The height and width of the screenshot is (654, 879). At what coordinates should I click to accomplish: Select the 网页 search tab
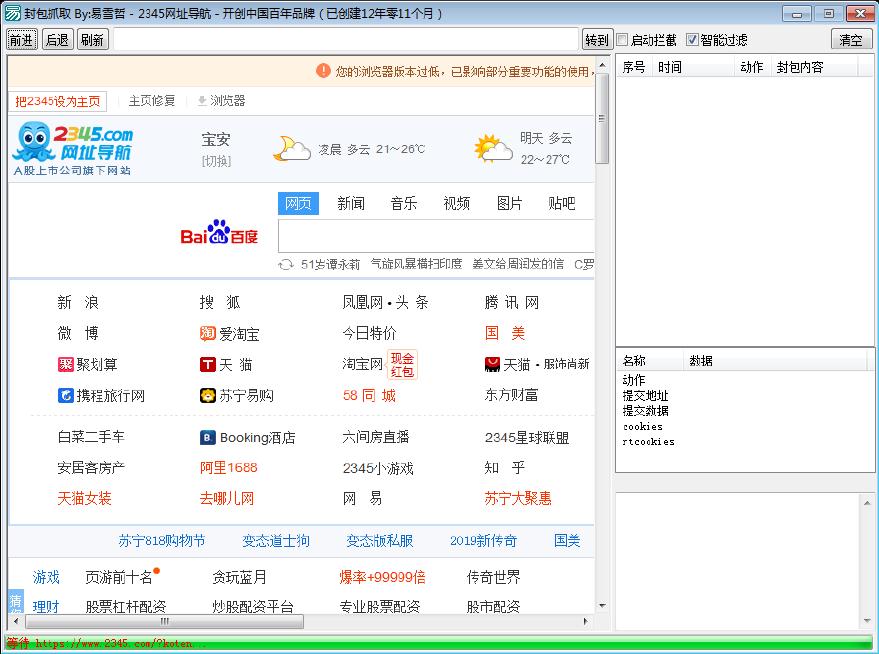coord(298,203)
